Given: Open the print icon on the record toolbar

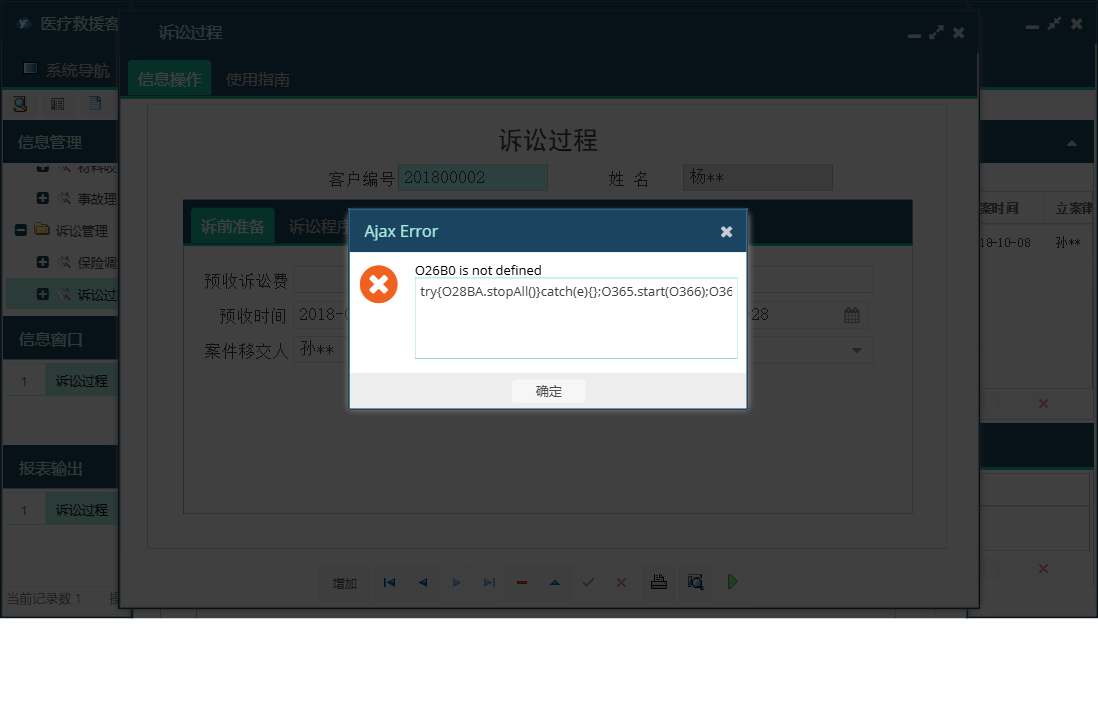Looking at the screenshot, I should point(658,582).
